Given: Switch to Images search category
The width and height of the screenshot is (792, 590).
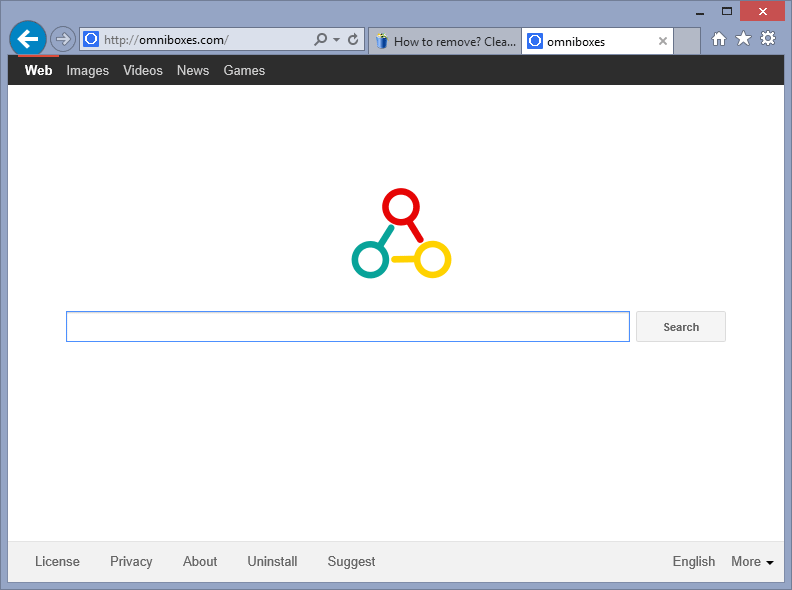Looking at the screenshot, I should (x=87, y=71).
